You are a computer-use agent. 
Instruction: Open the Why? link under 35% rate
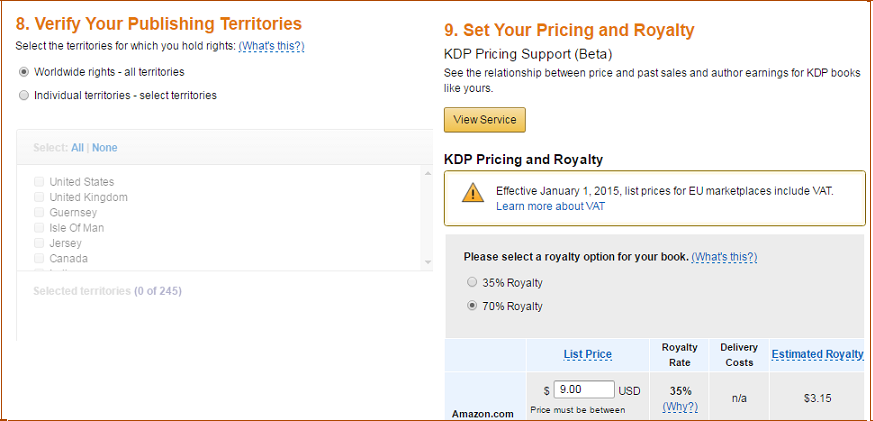click(680, 407)
